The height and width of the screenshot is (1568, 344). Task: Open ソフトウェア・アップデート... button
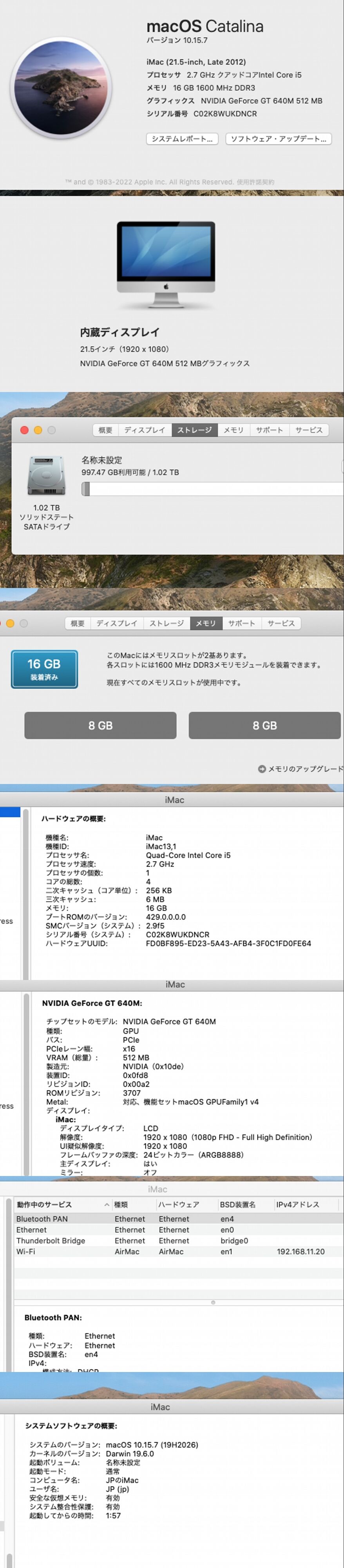278,139
